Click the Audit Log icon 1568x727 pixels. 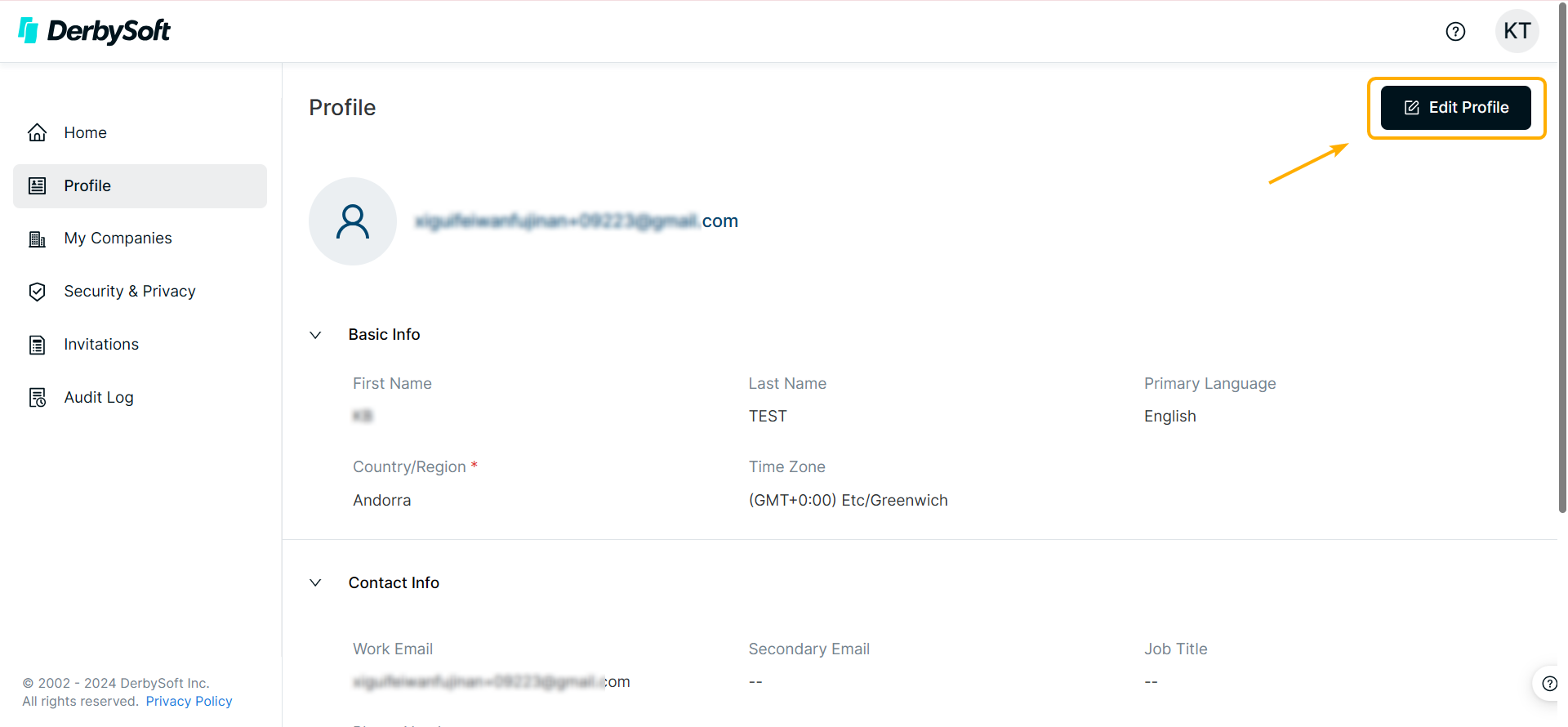coord(37,398)
